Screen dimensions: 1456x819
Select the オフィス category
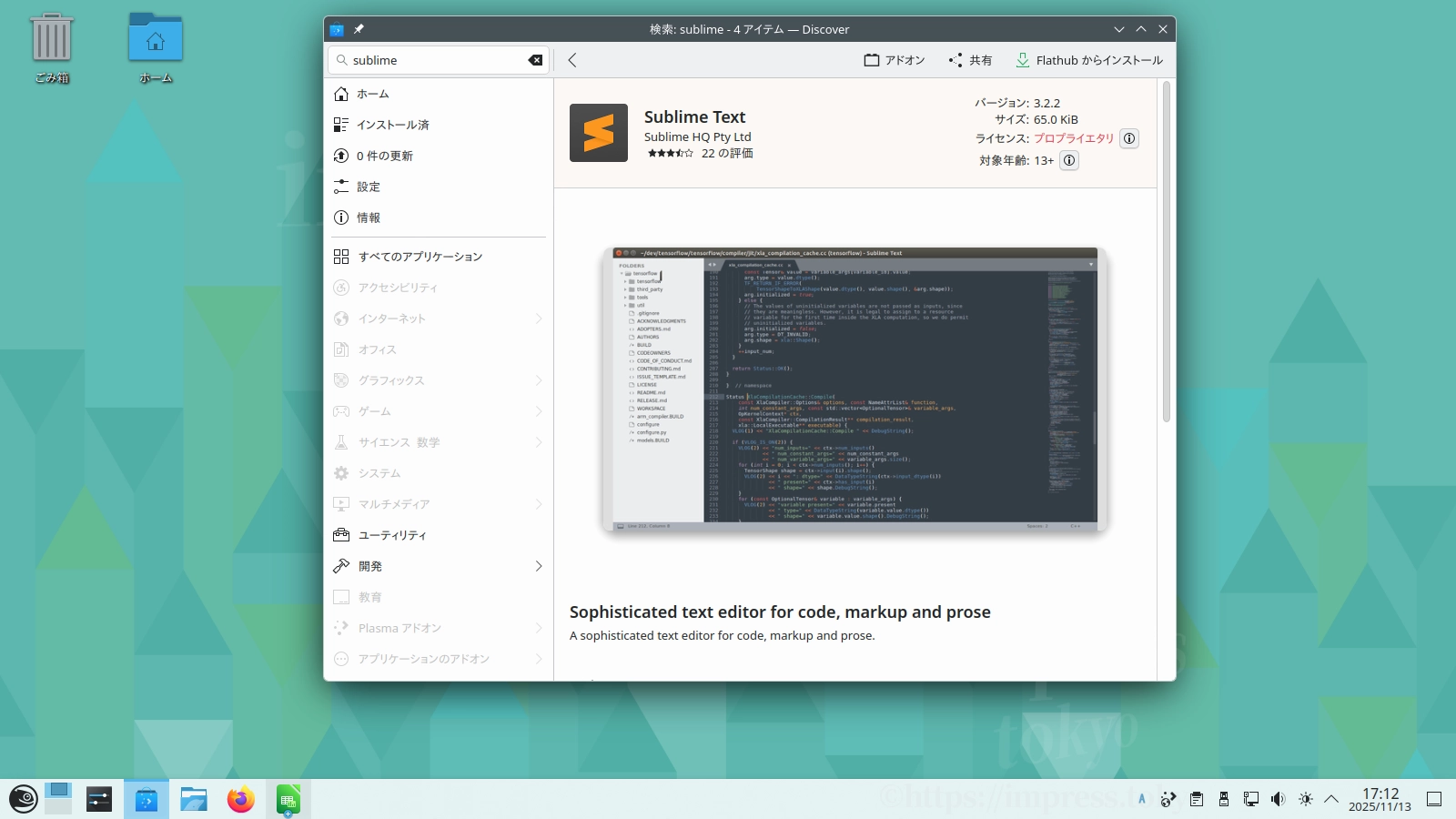[439, 349]
